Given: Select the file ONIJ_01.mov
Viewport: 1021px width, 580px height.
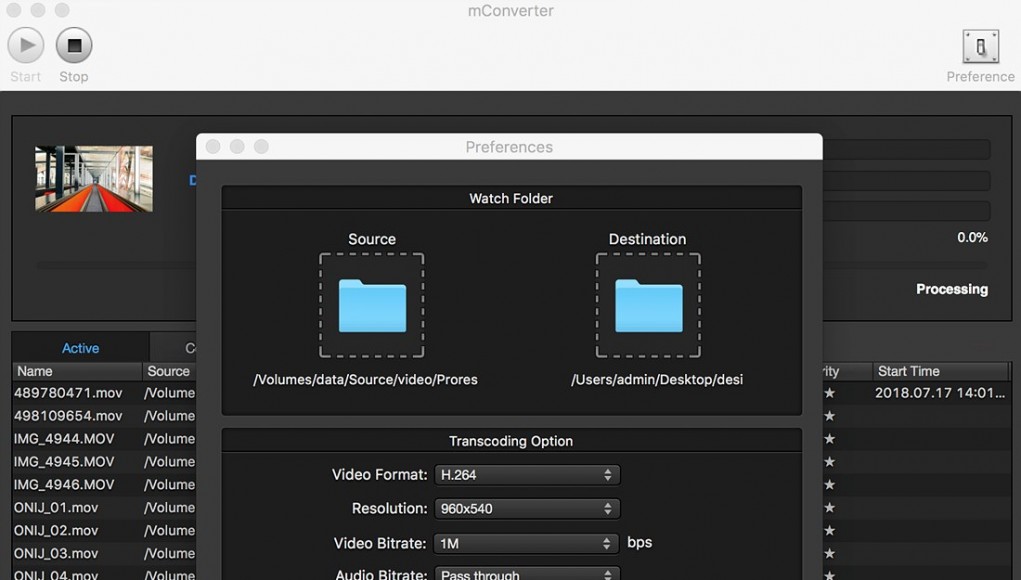Looking at the screenshot, I should (x=56, y=507).
